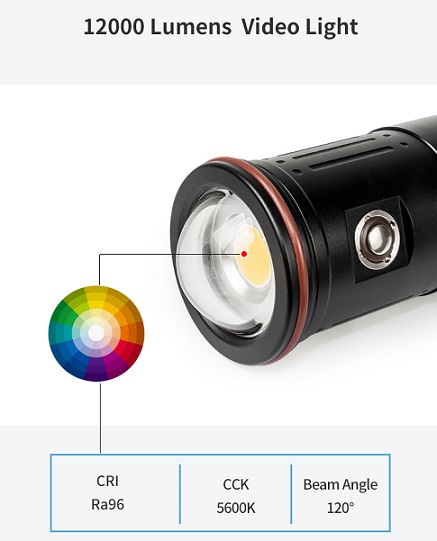Image resolution: width=437 pixels, height=541 pixels.
Task: Click the Beam Angle label
Action: pos(340,485)
